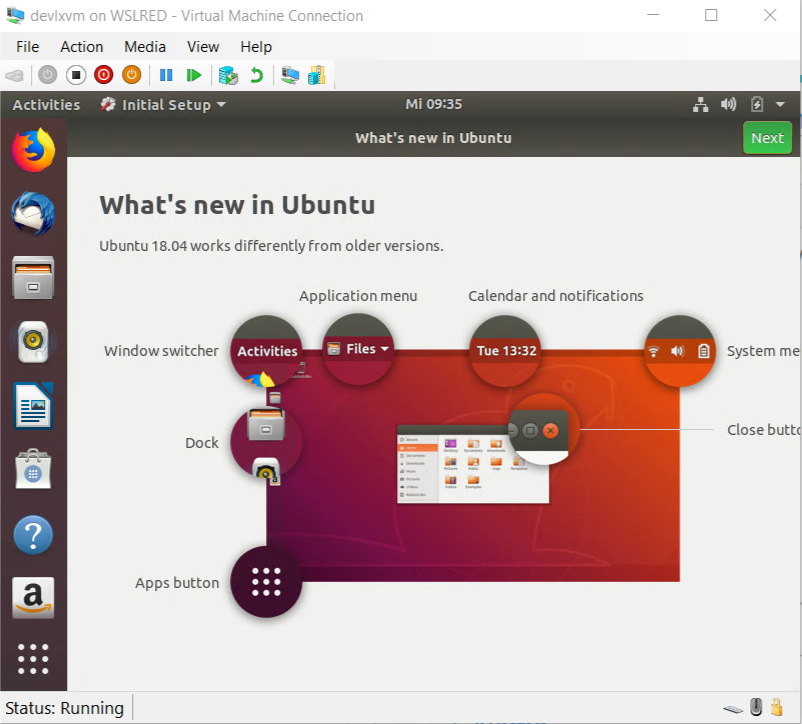Image resolution: width=802 pixels, height=724 pixels.
Task: Open the Help app from the dock
Action: click(x=33, y=534)
